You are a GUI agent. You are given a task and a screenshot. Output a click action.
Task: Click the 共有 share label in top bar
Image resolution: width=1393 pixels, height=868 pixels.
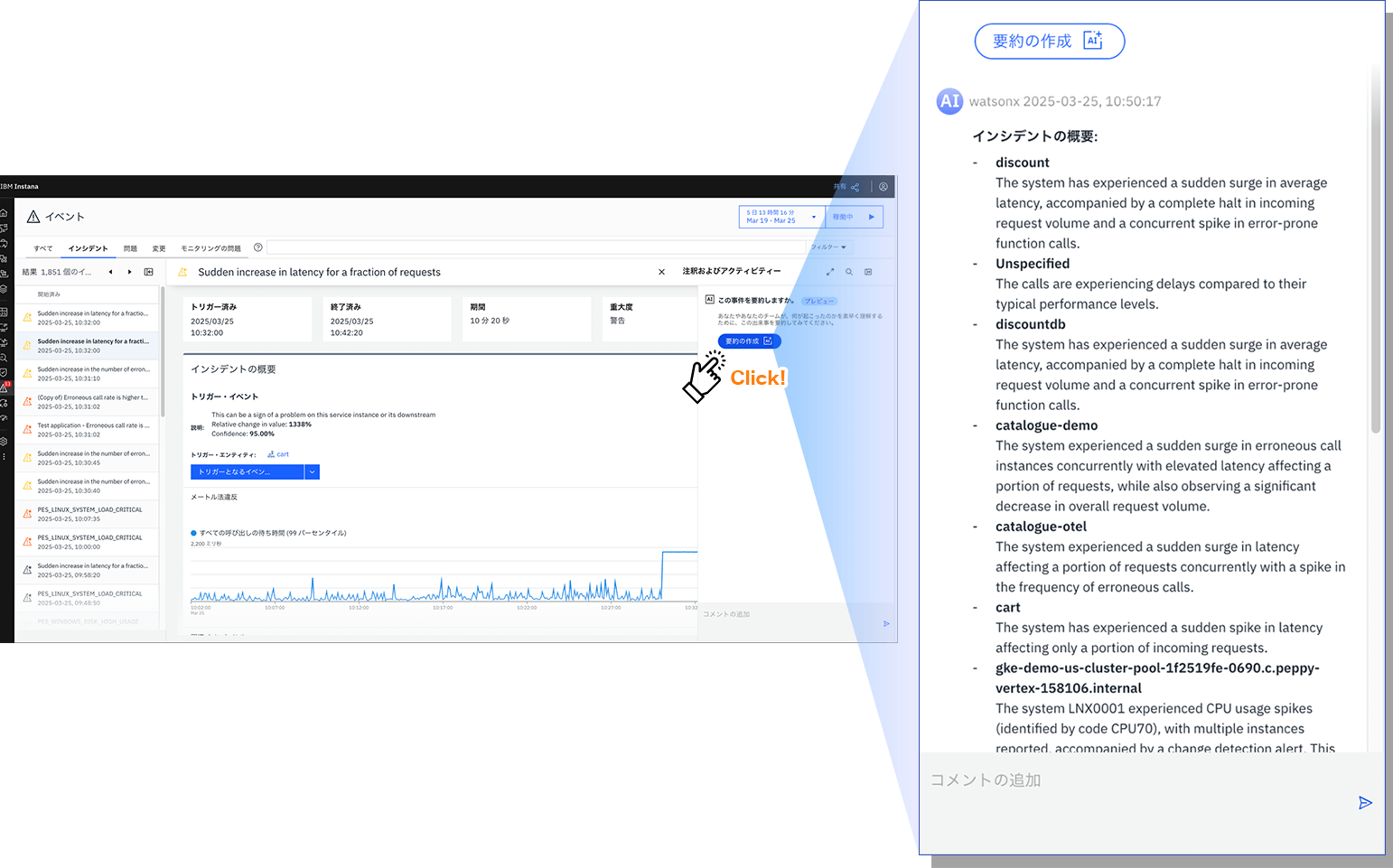click(840, 187)
